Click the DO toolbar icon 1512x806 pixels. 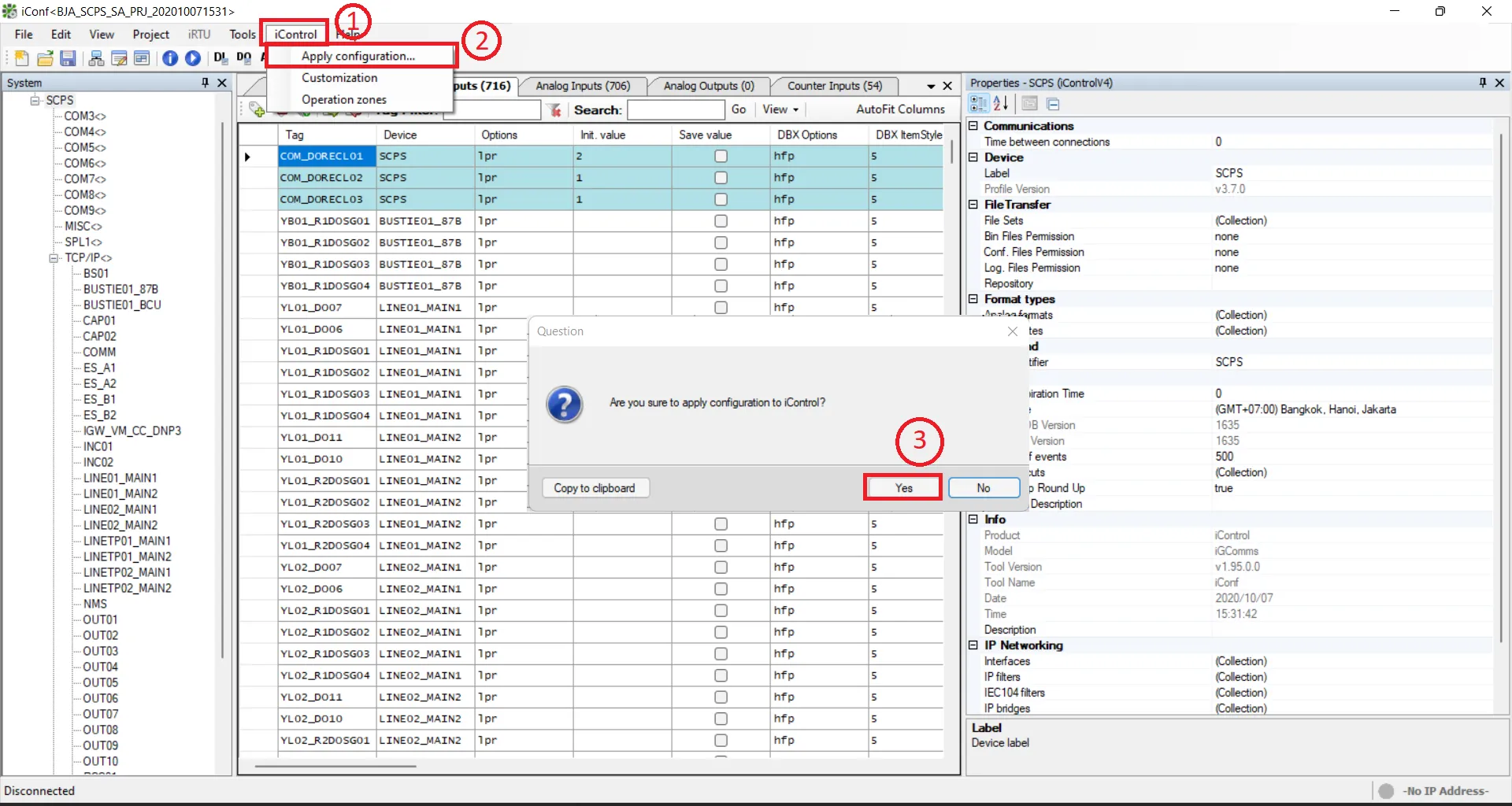pyautogui.click(x=243, y=58)
